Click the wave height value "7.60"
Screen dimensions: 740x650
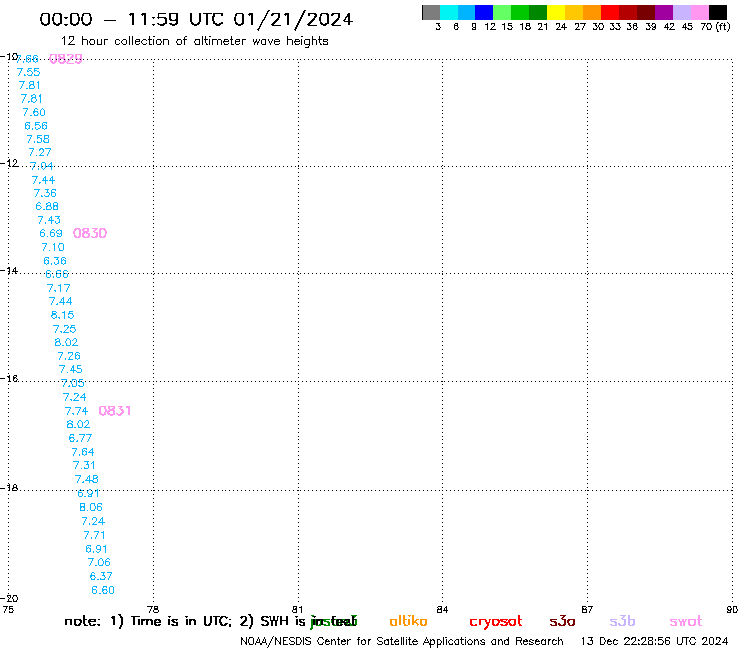pyautogui.click(x=34, y=112)
